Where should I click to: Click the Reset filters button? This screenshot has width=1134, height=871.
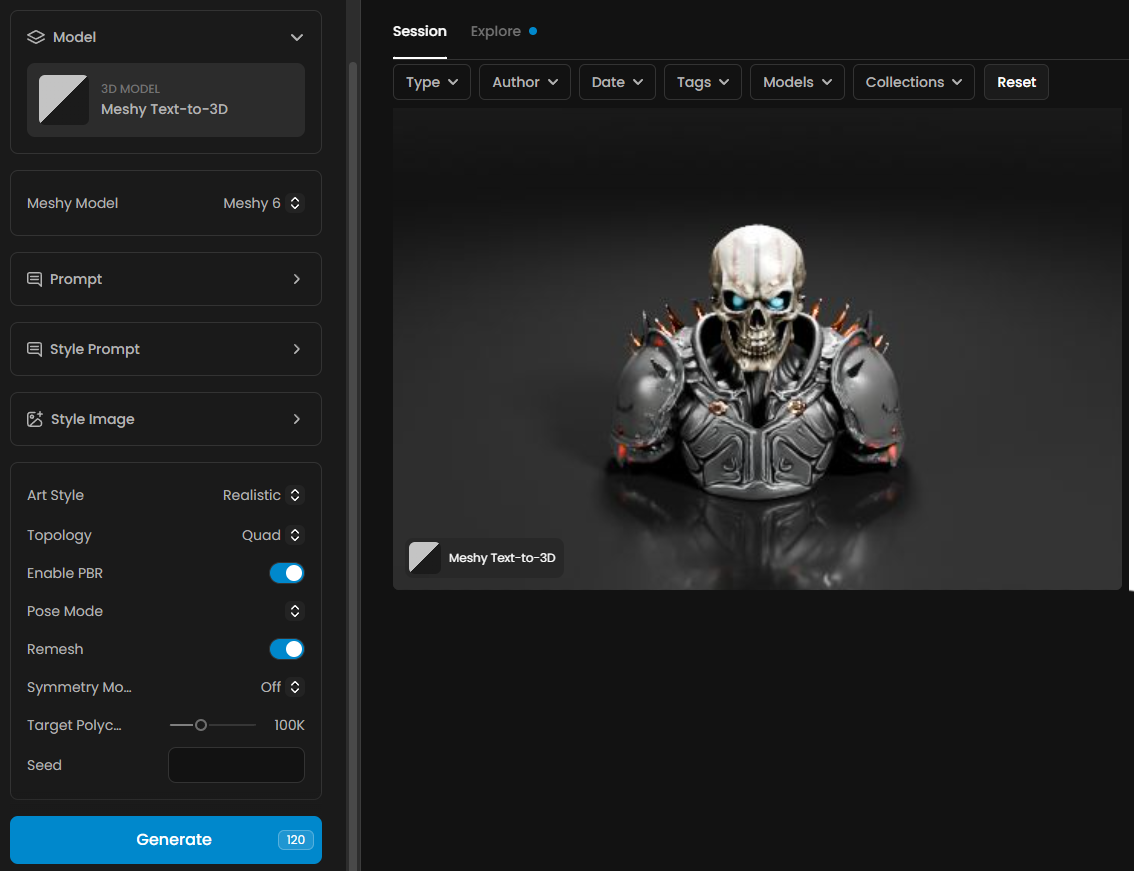[1016, 82]
